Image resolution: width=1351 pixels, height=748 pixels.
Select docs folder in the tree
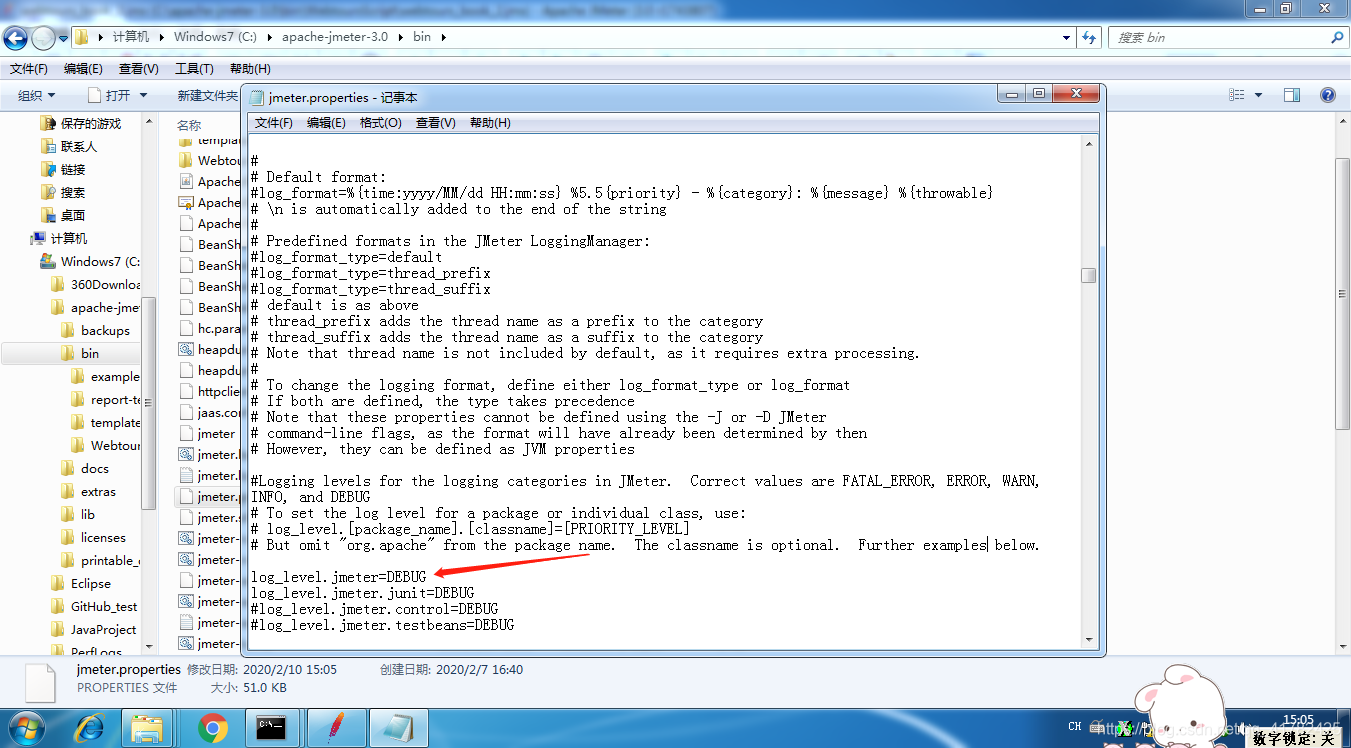tap(84, 468)
